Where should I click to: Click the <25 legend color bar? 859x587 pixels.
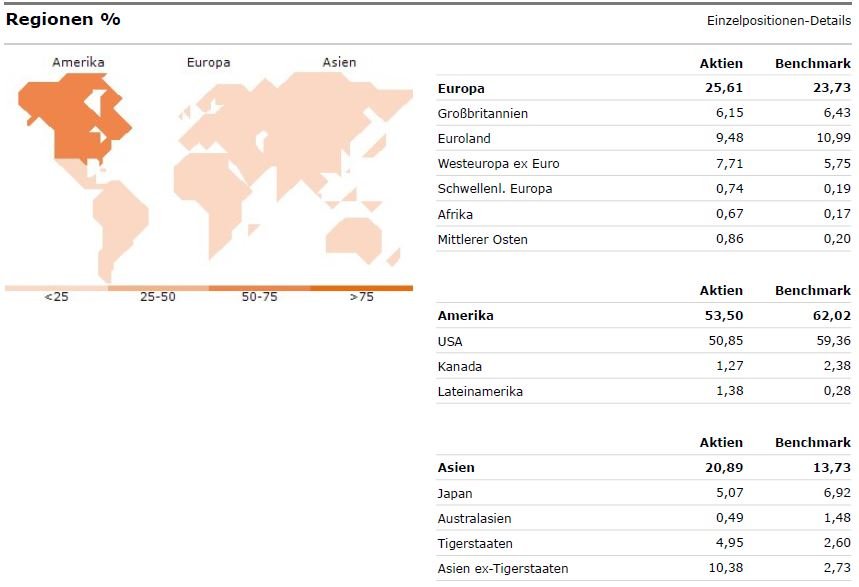tap(56, 288)
